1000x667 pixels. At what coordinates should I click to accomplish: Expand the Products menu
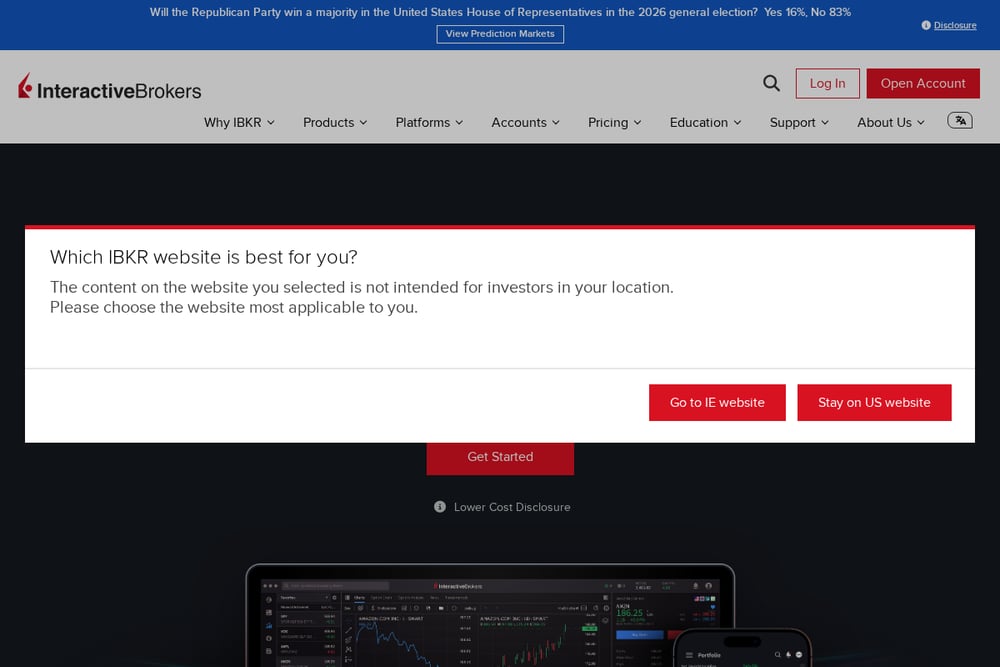click(335, 122)
